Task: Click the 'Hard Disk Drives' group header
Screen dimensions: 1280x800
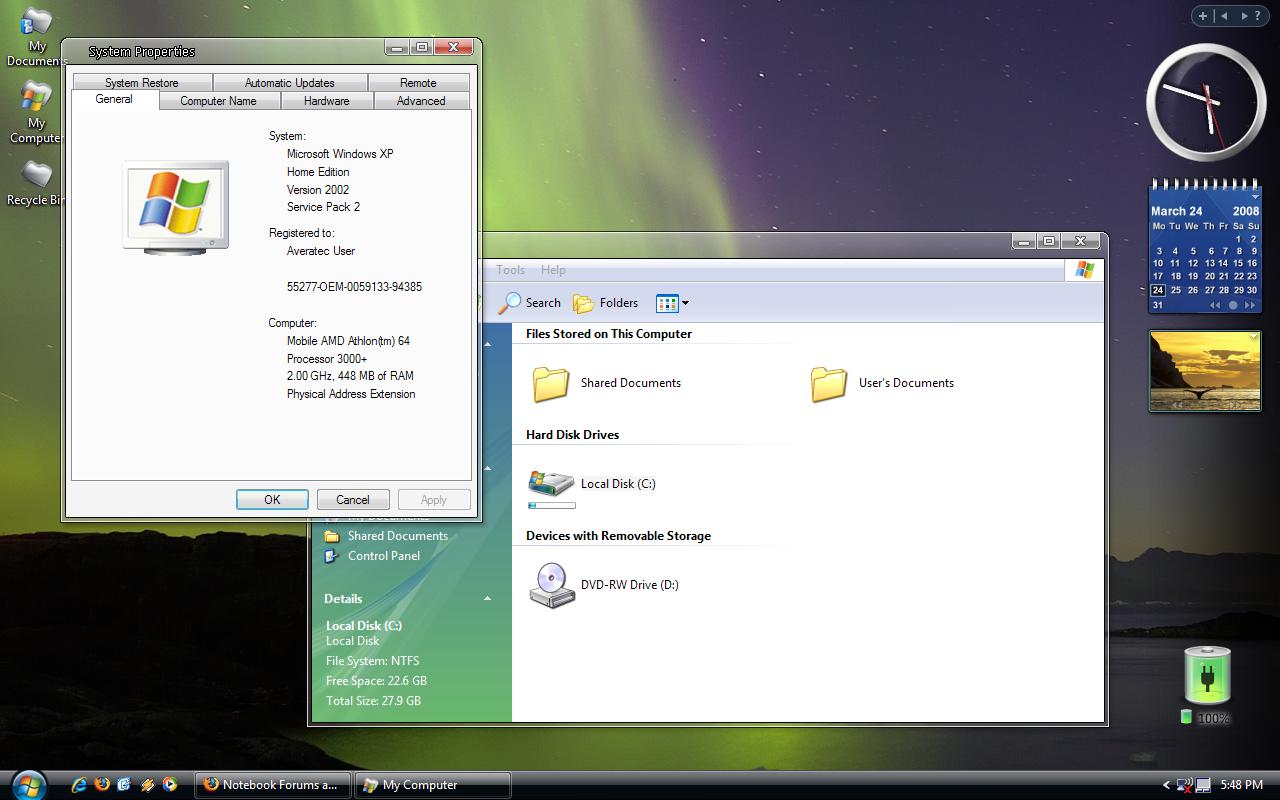Action: pyautogui.click(x=572, y=435)
